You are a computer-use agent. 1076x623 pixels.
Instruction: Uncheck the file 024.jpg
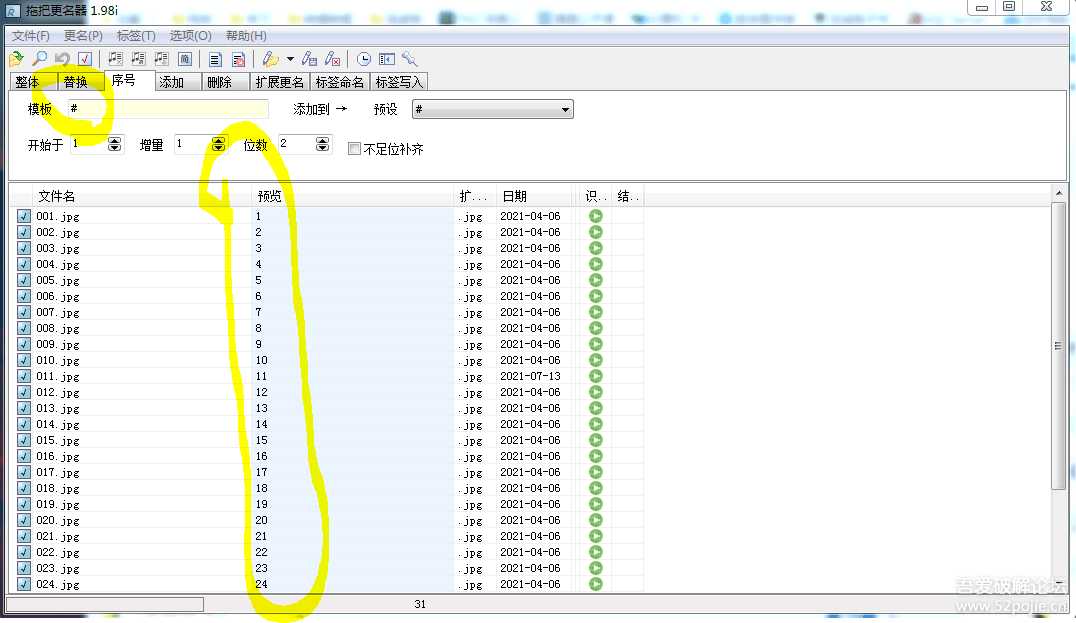point(22,584)
